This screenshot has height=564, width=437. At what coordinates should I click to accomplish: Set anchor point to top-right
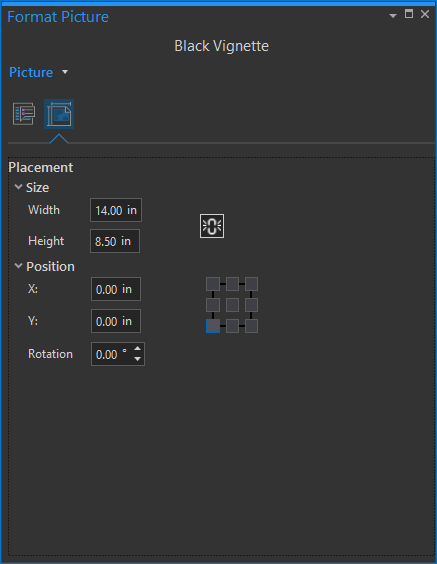click(x=251, y=284)
